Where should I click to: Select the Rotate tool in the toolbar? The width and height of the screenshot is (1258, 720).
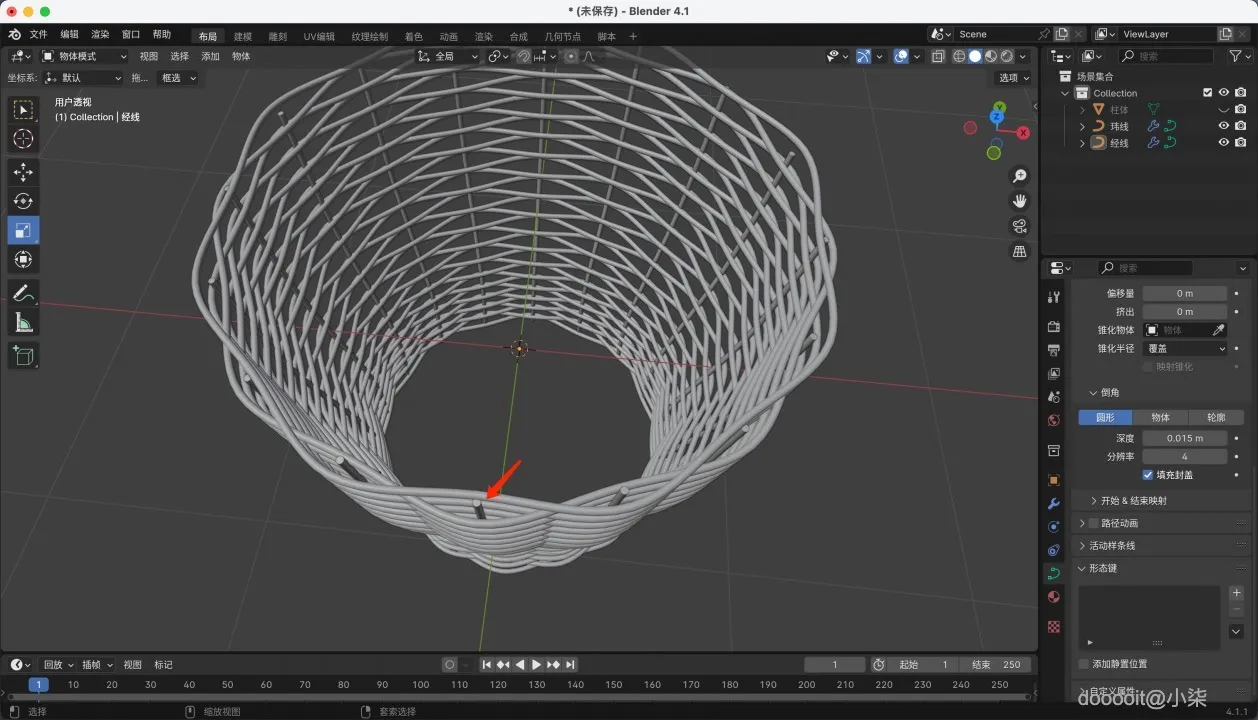23,201
